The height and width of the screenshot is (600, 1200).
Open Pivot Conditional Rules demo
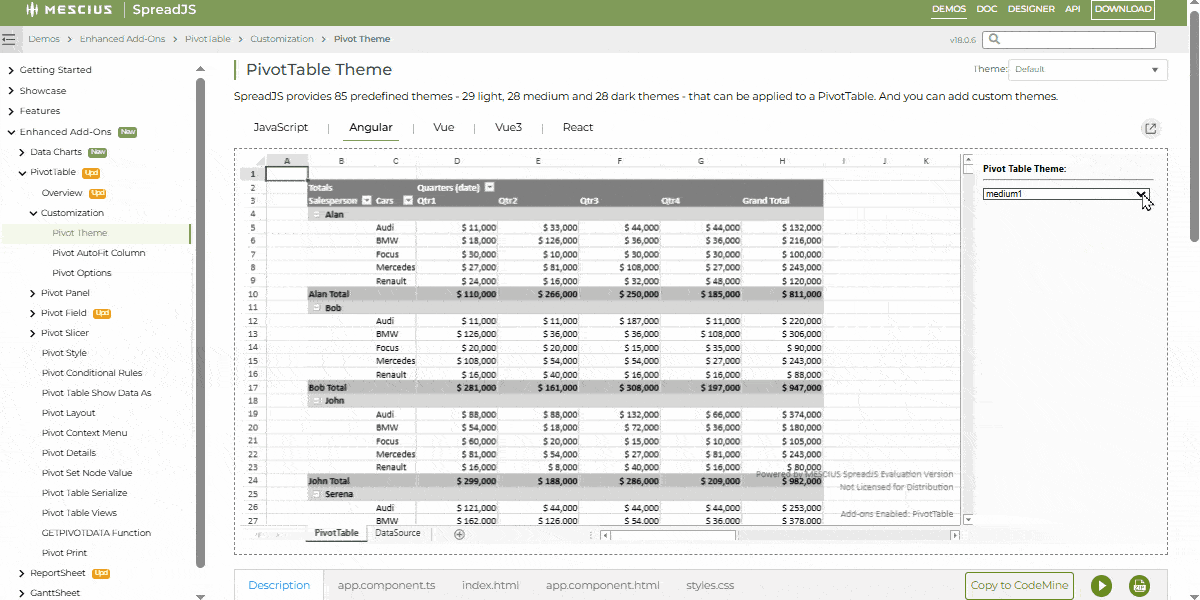(92, 373)
